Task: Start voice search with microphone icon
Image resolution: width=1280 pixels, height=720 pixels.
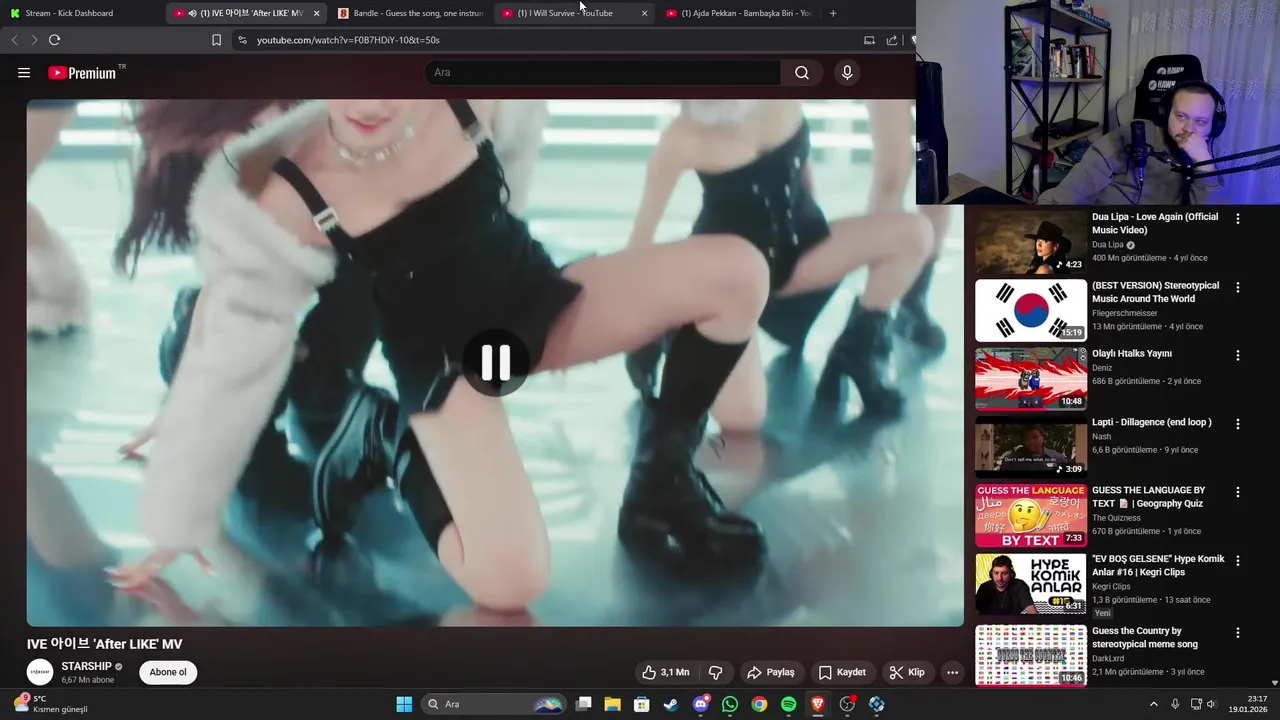Action: 847,73
